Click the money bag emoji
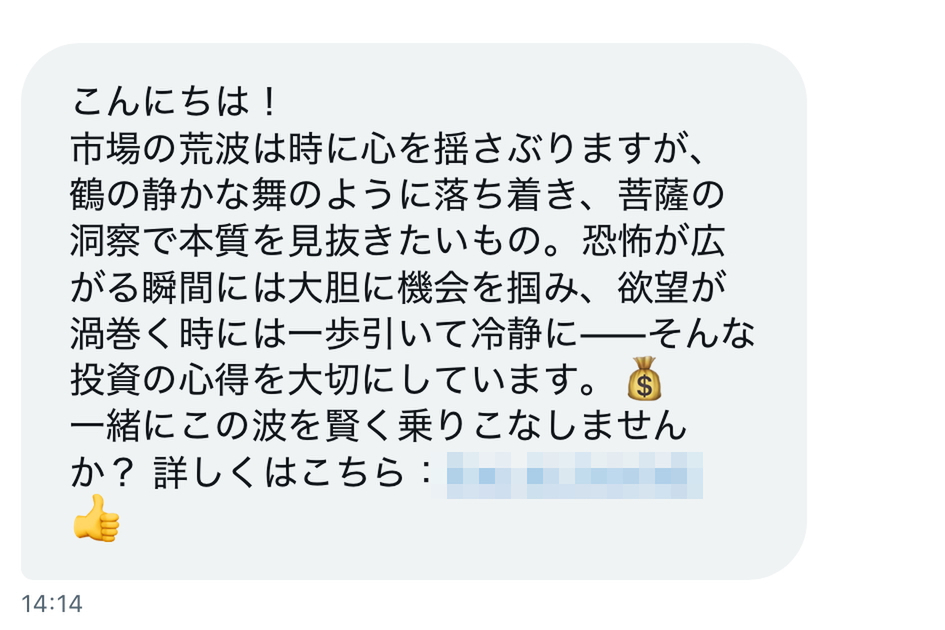The height and width of the screenshot is (630, 945). click(x=644, y=379)
